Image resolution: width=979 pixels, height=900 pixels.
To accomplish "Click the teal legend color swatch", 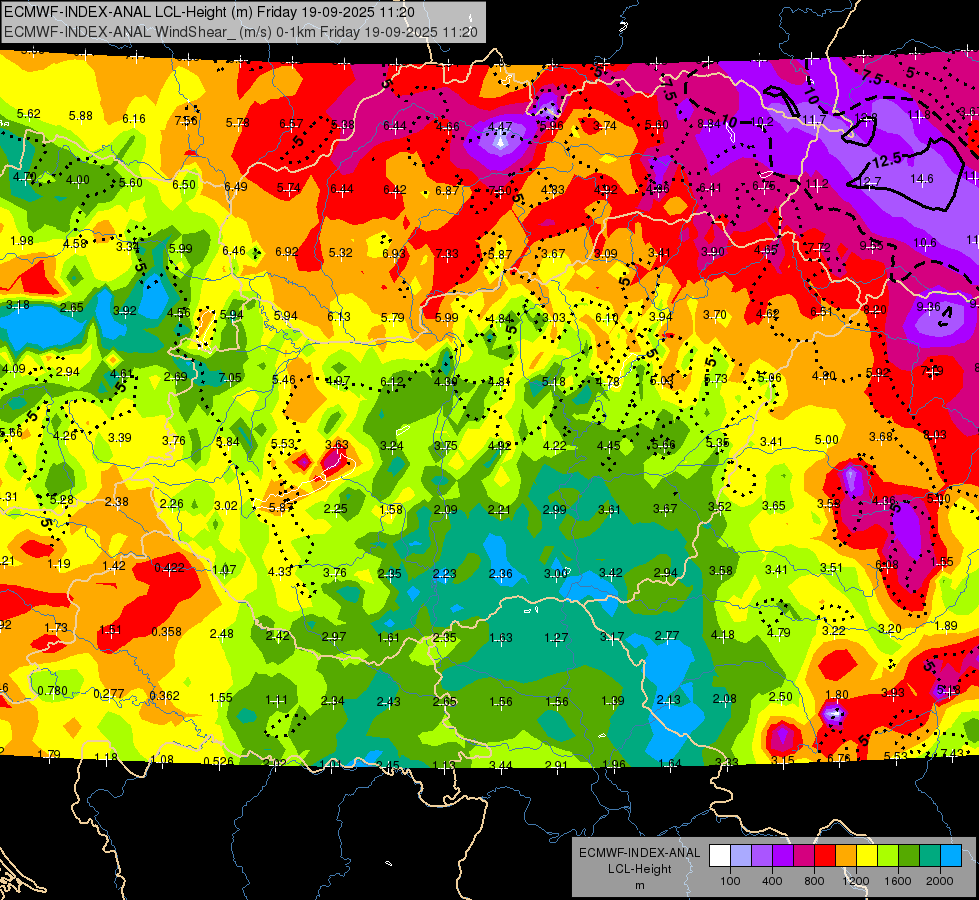I will [930, 855].
